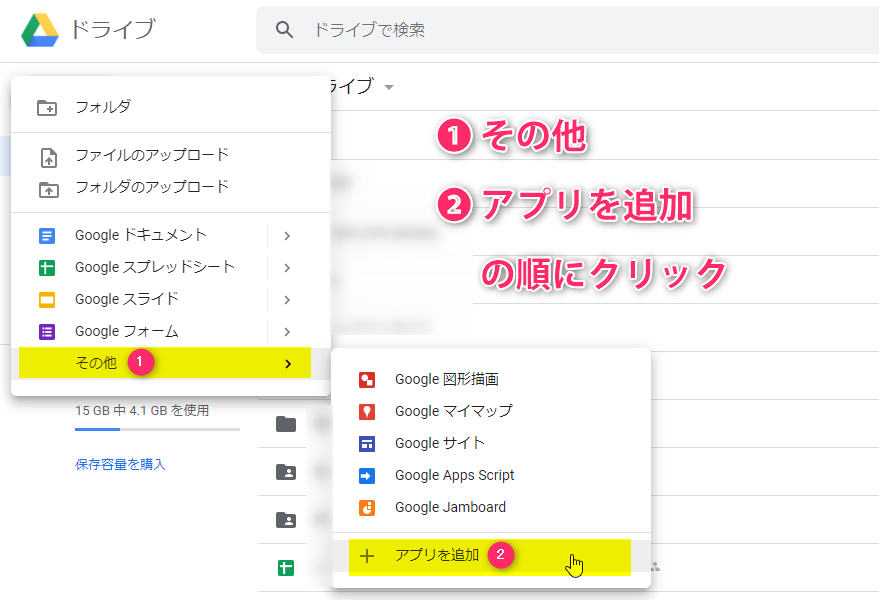Click the Google Slides yellow icon
The image size is (879, 600).
pyautogui.click(x=47, y=300)
